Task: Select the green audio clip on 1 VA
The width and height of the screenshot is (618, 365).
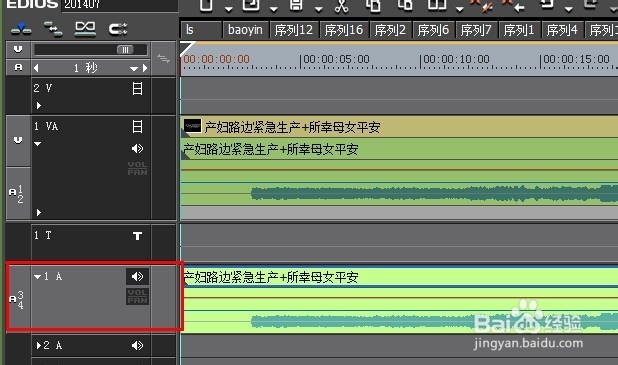Action: (399, 171)
